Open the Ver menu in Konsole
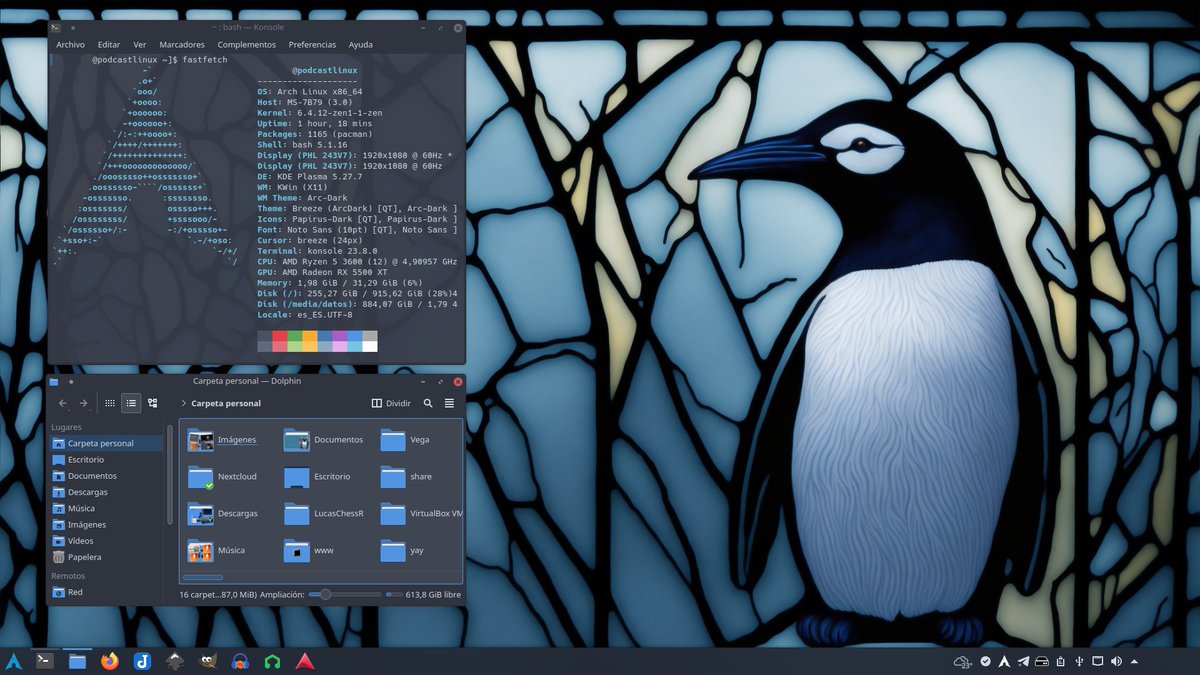 140,44
